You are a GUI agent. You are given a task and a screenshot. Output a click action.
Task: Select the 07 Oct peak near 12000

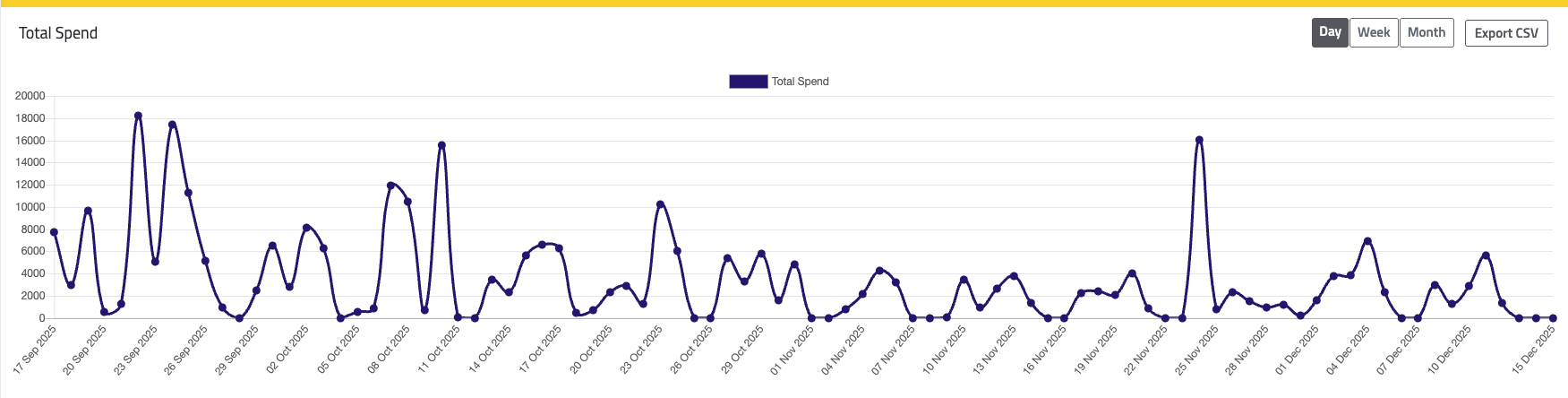point(390,186)
